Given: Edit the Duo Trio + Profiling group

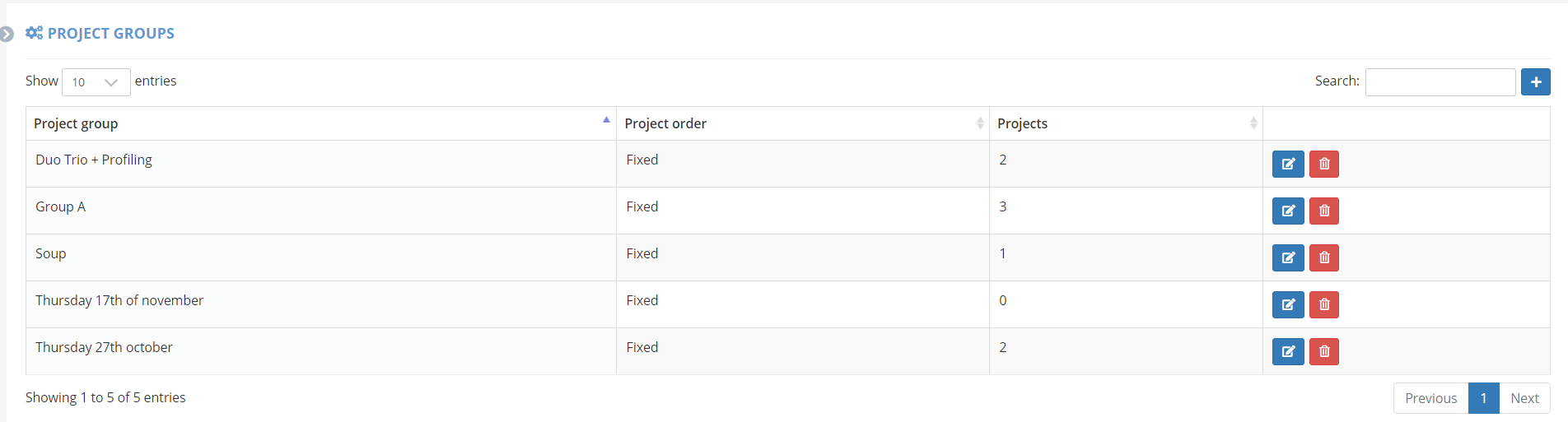Looking at the screenshot, I should pyautogui.click(x=1288, y=165).
